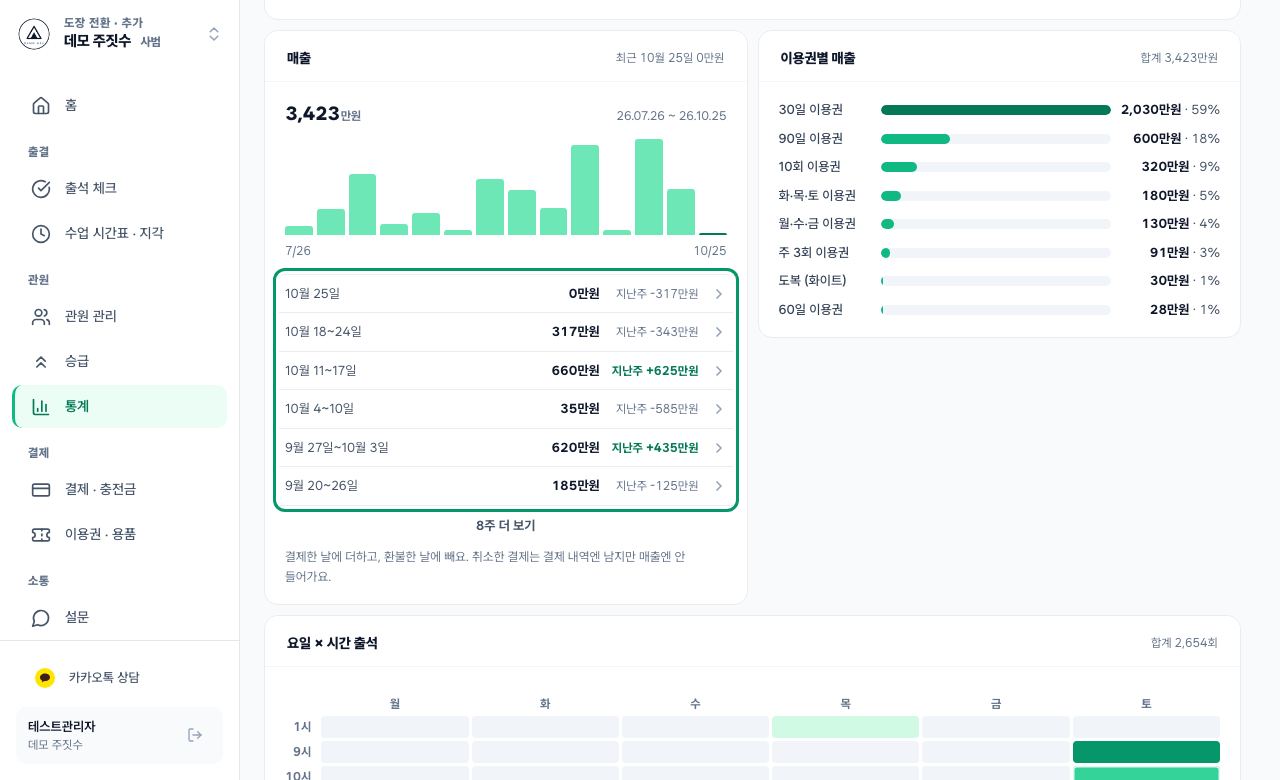This screenshot has height=780, width=1280.
Task: Click the tallest bar in 매출 chart
Action: click(649, 187)
